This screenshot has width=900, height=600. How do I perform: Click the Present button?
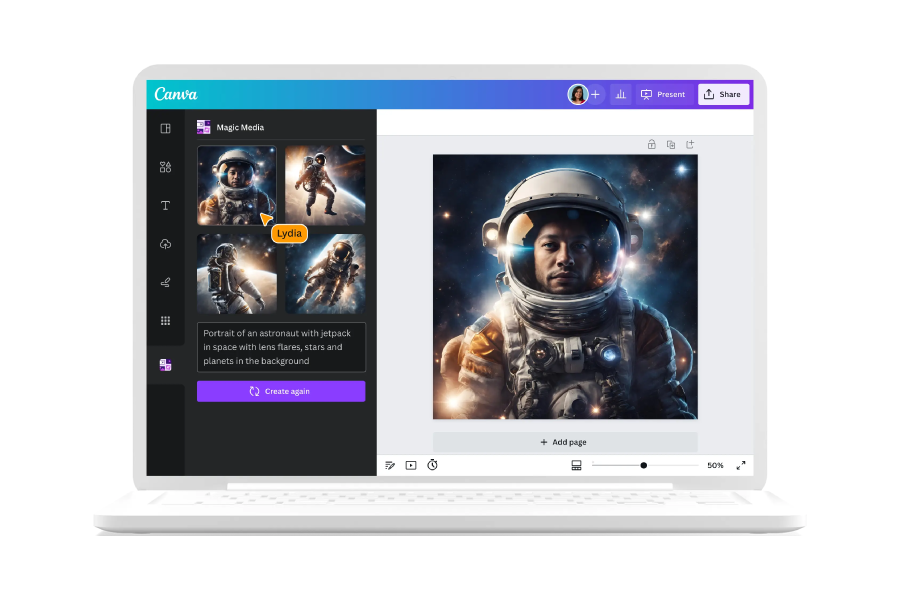pyautogui.click(x=663, y=94)
